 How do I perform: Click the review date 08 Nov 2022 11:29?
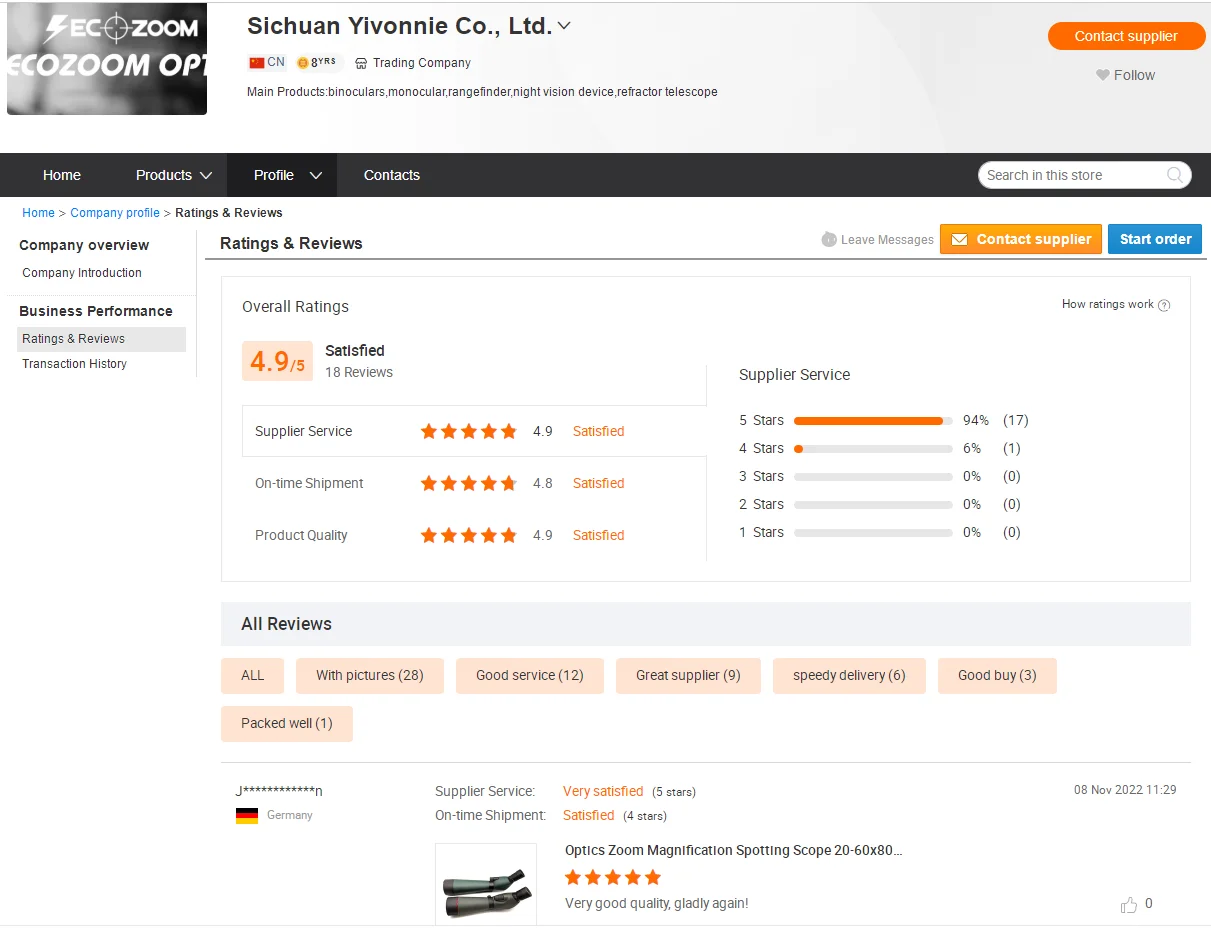[x=1125, y=790]
